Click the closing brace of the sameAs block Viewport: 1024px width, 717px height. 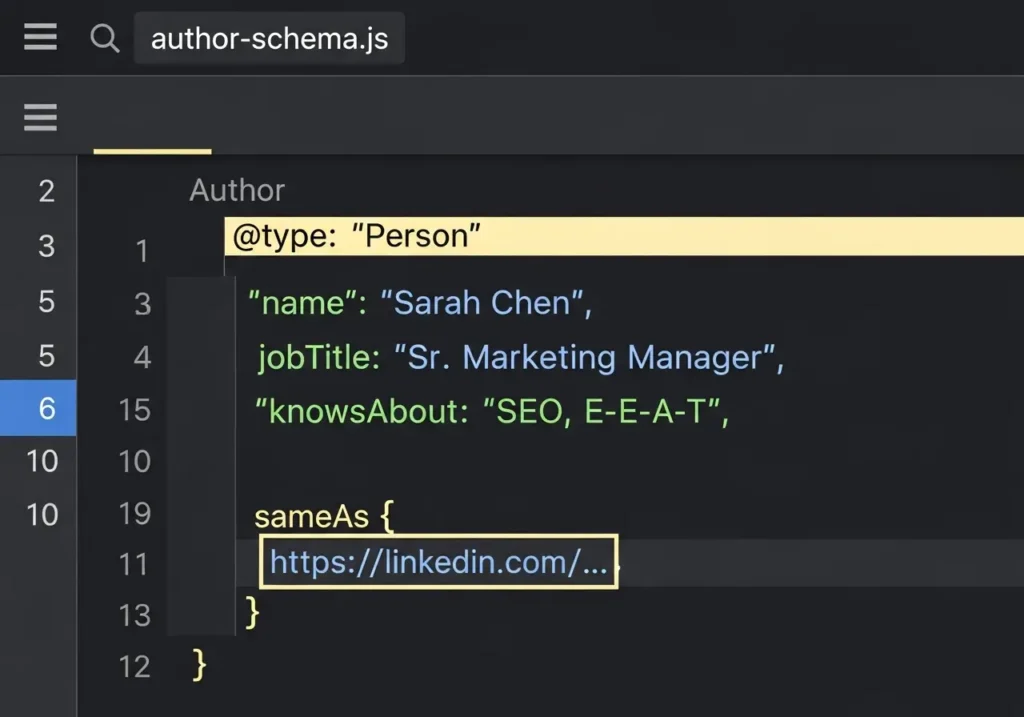pos(252,612)
